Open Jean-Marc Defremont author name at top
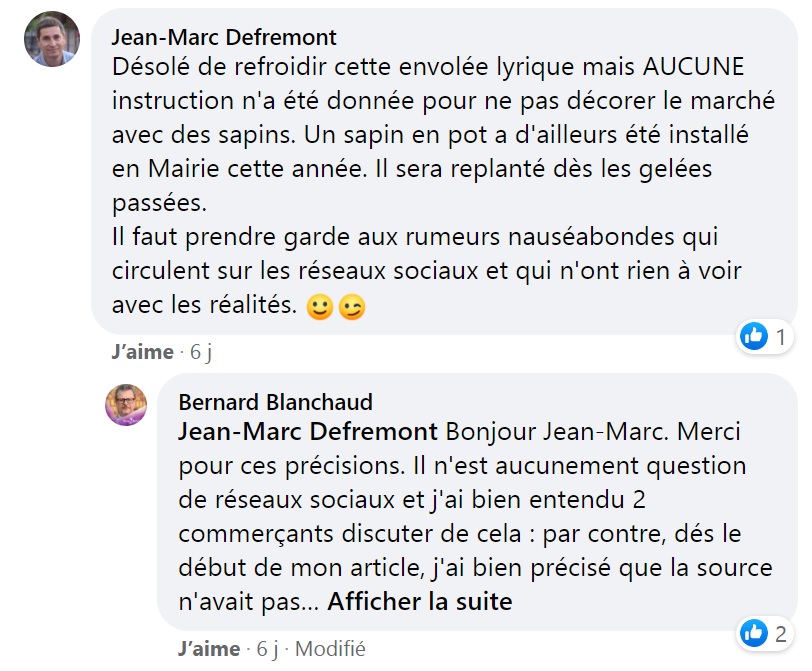Viewport: 812px width, 671px height. click(x=224, y=38)
